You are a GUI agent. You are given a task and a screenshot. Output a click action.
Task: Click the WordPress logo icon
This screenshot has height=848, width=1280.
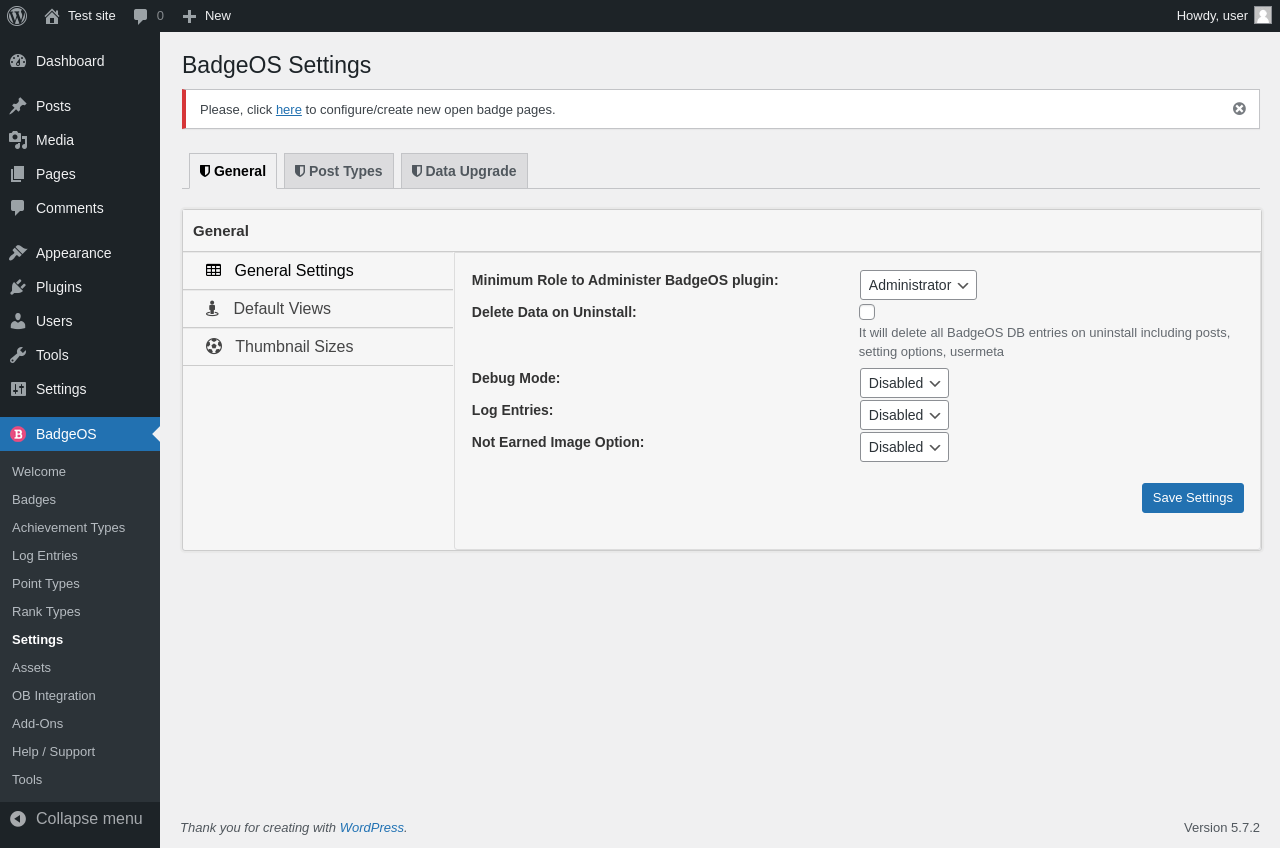coord(17,16)
